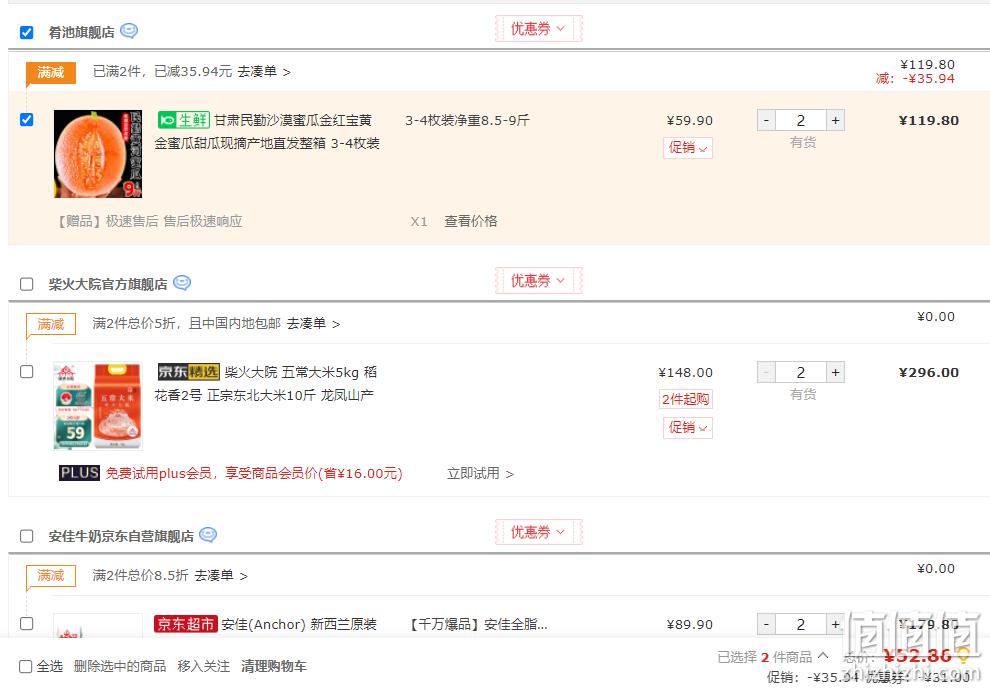
Task: Click 3-4枚装净重8.5-9斤 specification text
Action: point(467,120)
